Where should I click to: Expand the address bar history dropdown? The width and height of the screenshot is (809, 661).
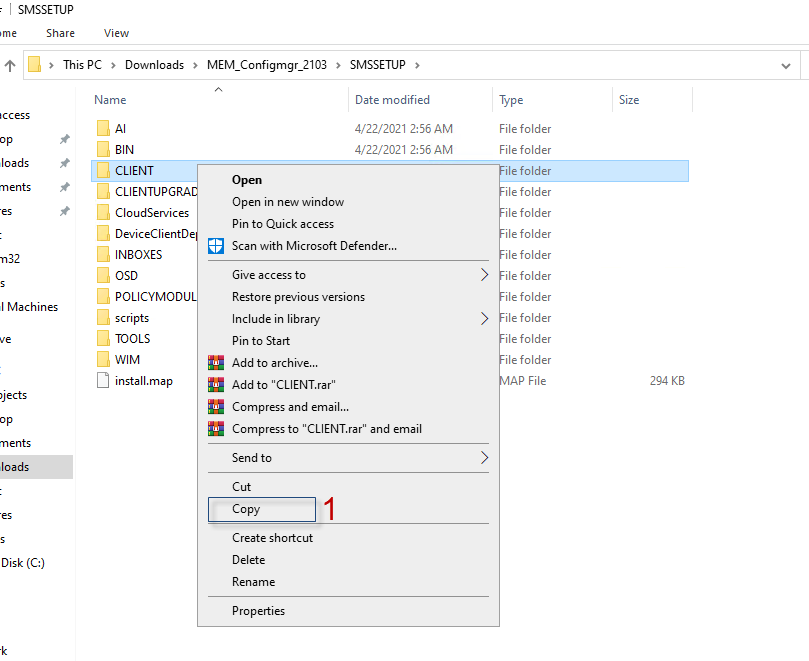pyautogui.click(x=786, y=66)
